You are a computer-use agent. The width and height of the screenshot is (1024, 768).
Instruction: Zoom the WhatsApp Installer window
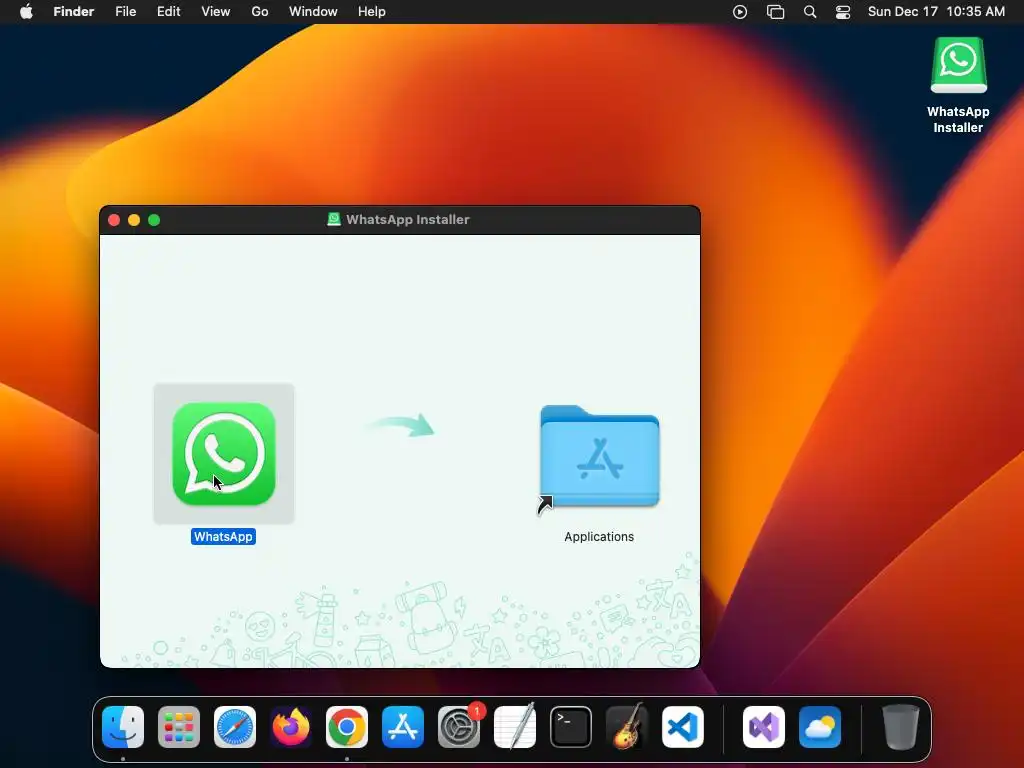(x=154, y=220)
